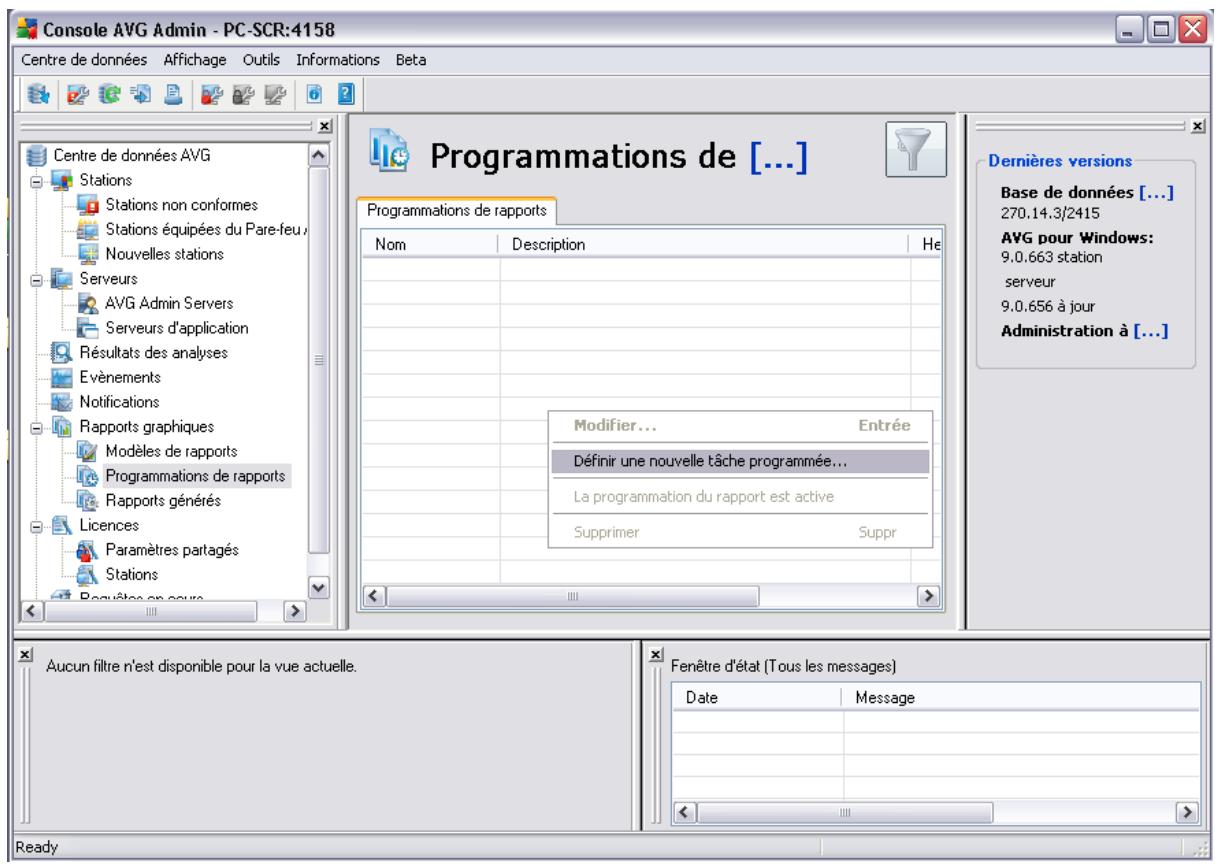1218x864 pixels.
Task: Click the Message column header
Action: (1021, 696)
